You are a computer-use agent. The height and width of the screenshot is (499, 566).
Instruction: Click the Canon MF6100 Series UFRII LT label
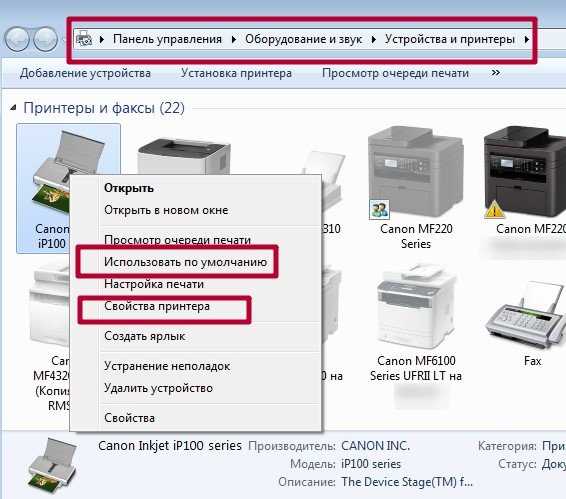(x=416, y=368)
